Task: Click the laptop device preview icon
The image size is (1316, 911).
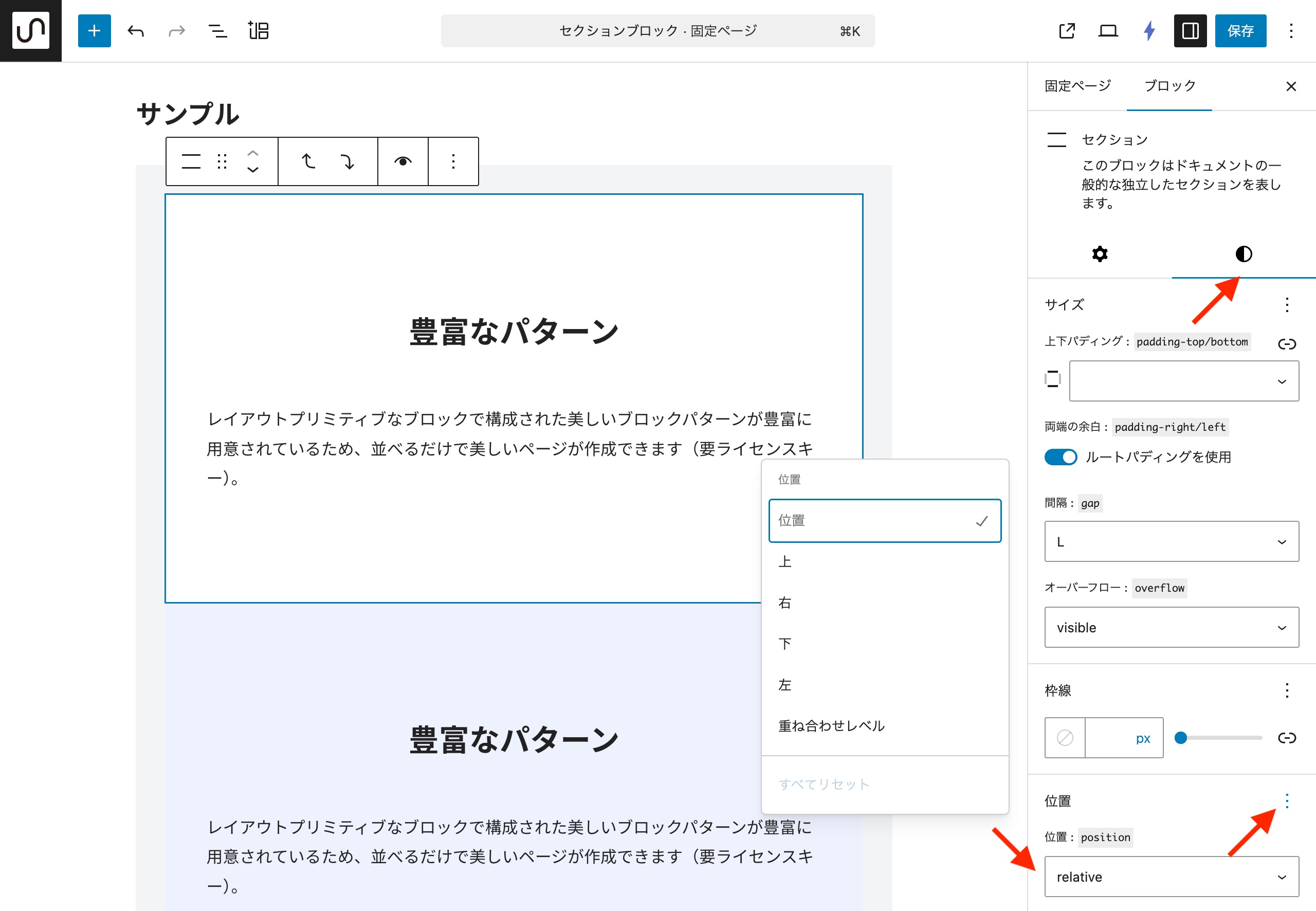Action: [1108, 31]
